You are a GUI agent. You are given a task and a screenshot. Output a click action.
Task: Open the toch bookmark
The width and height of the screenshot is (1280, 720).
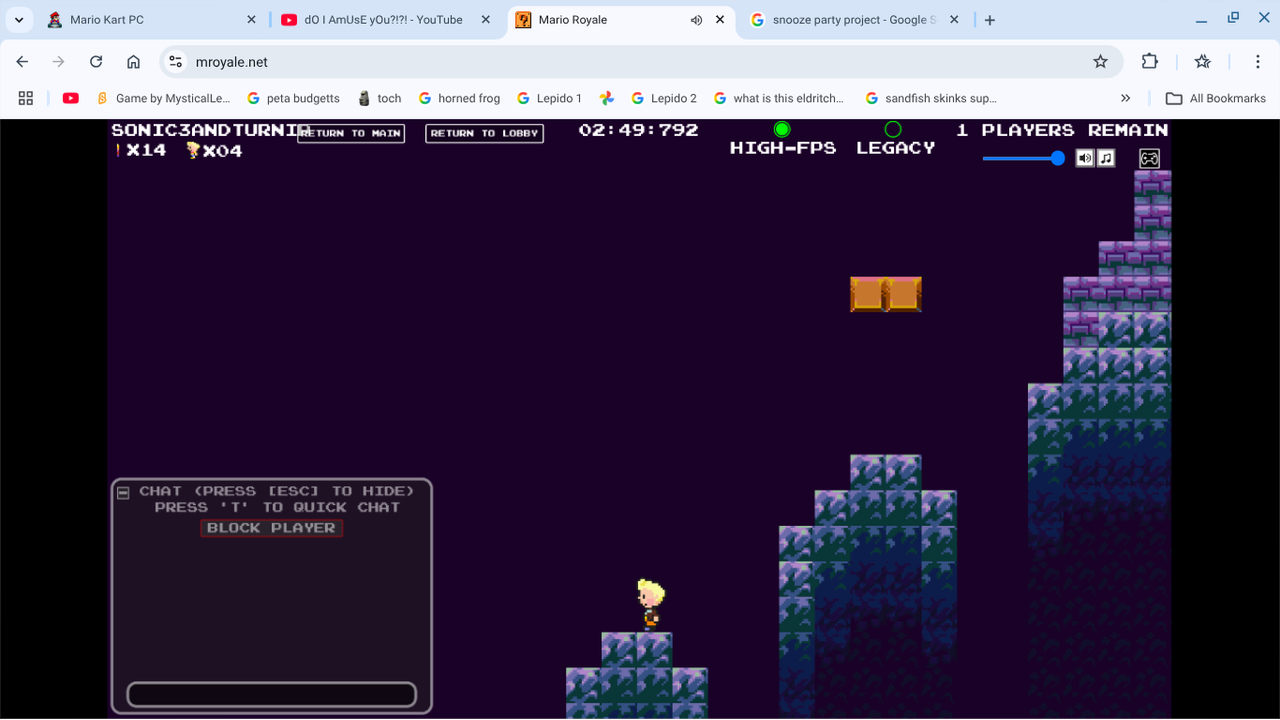tap(379, 98)
